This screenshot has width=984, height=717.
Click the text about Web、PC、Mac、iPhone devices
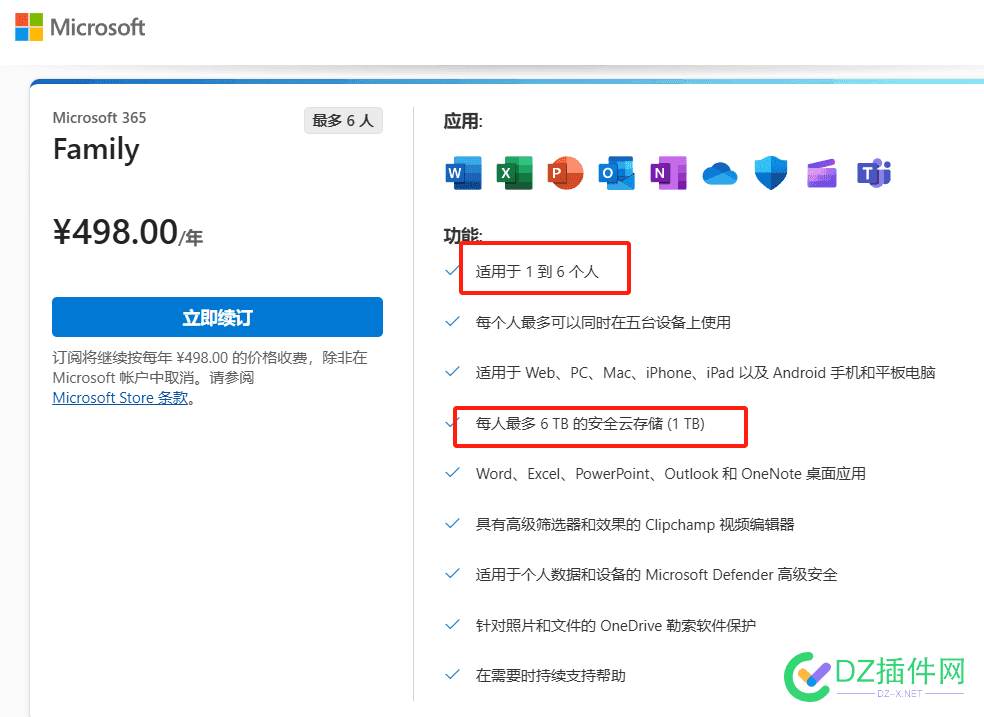[x=705, y=373]
